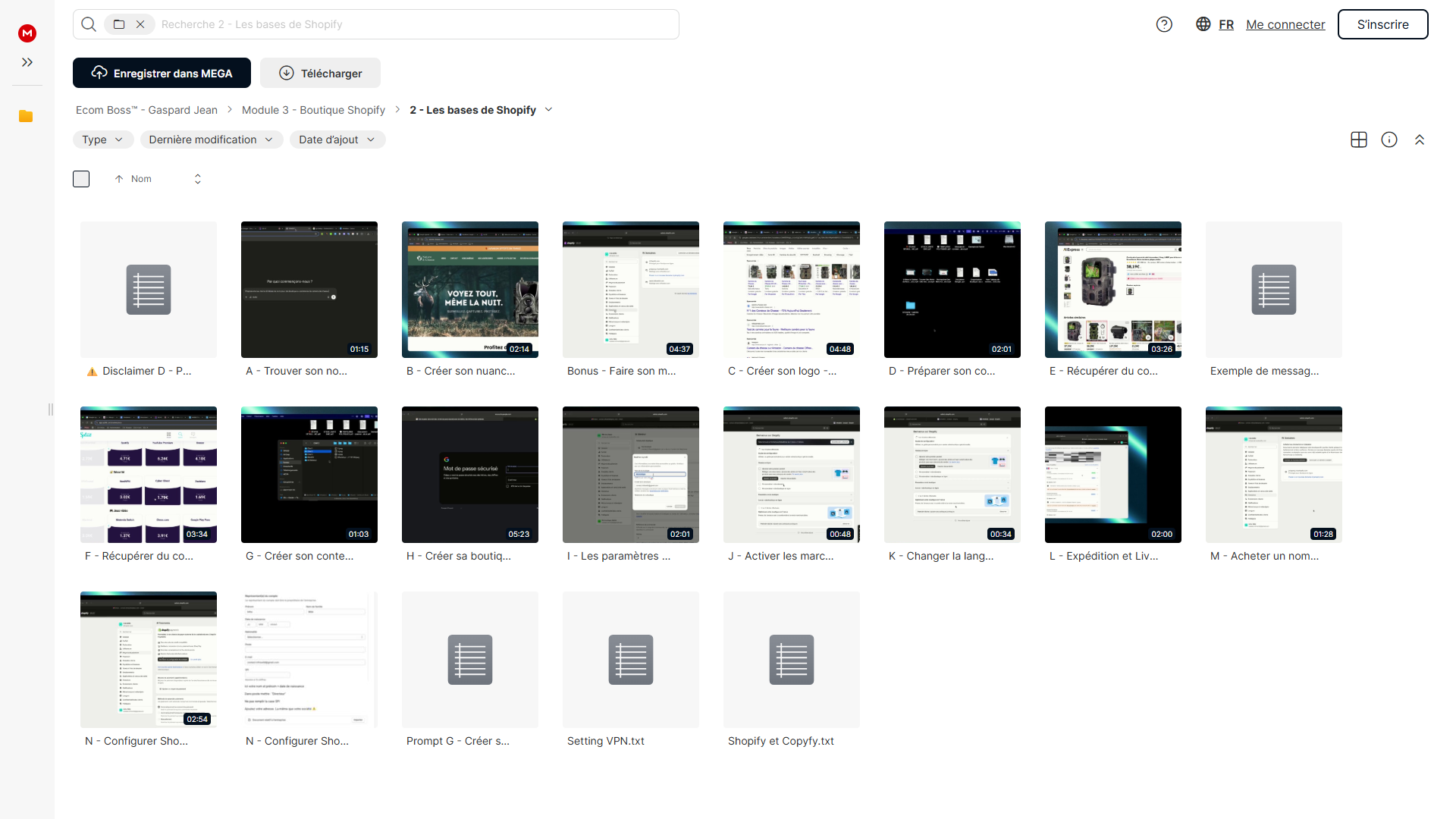
Task: Navigate to Module 3 - Boutique Shopify breadcrumb
Action: coord(313,110)
